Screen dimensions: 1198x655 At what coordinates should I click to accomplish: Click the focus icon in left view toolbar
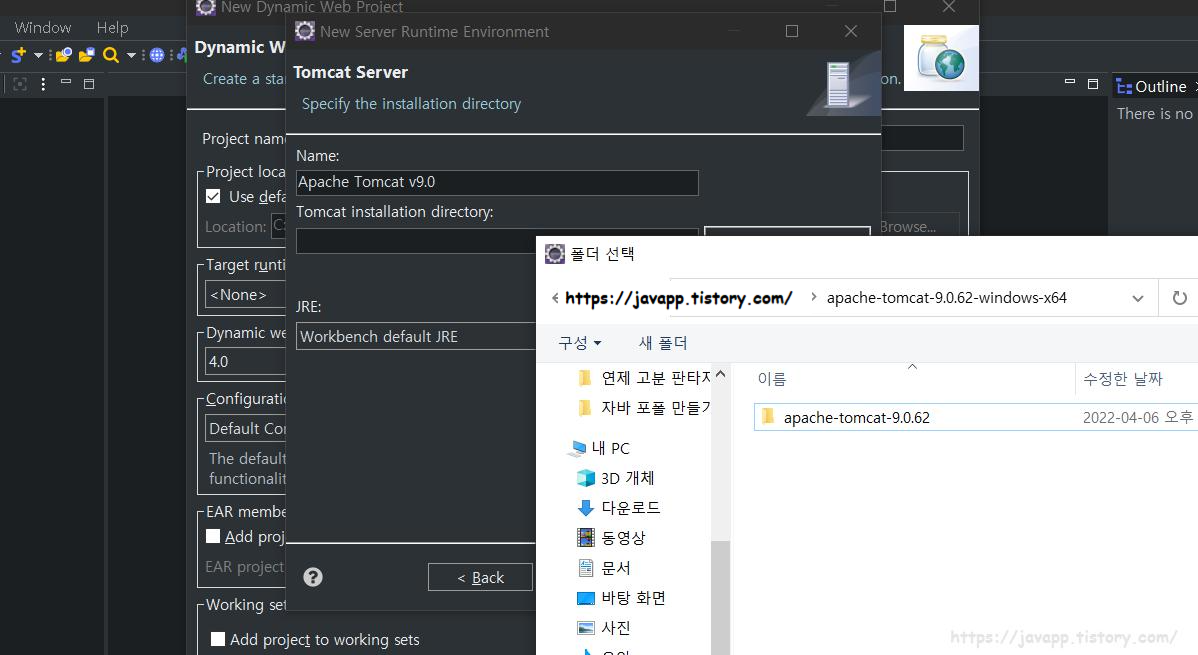[x=20, y=84]
